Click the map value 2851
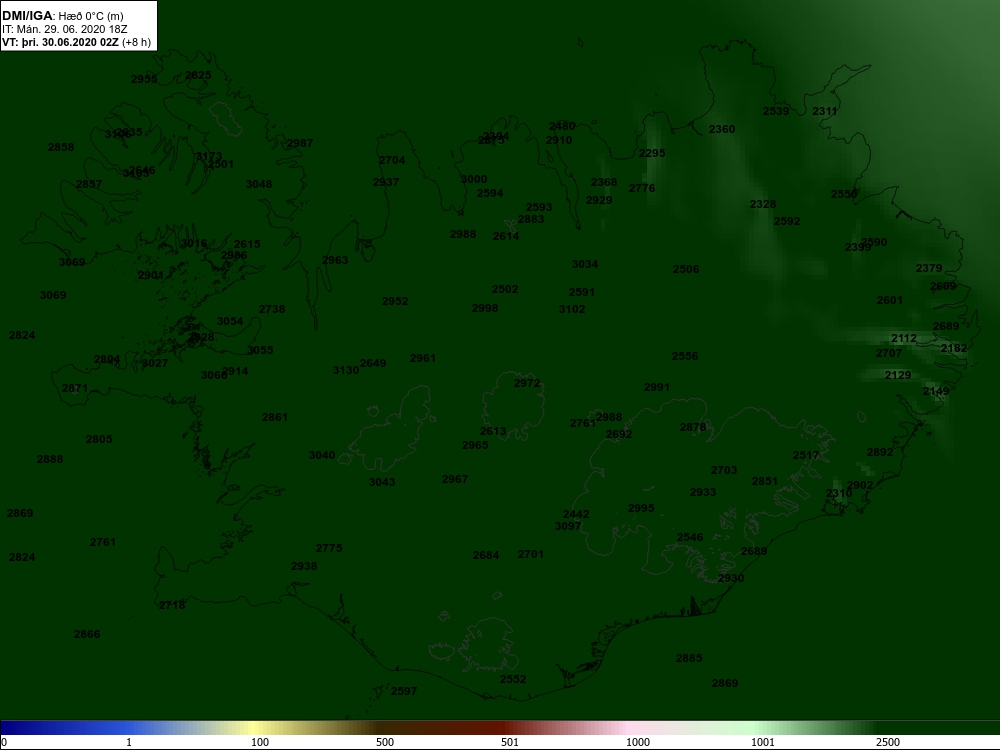The height and width of the screenshot is (750, 1000). 765,482
